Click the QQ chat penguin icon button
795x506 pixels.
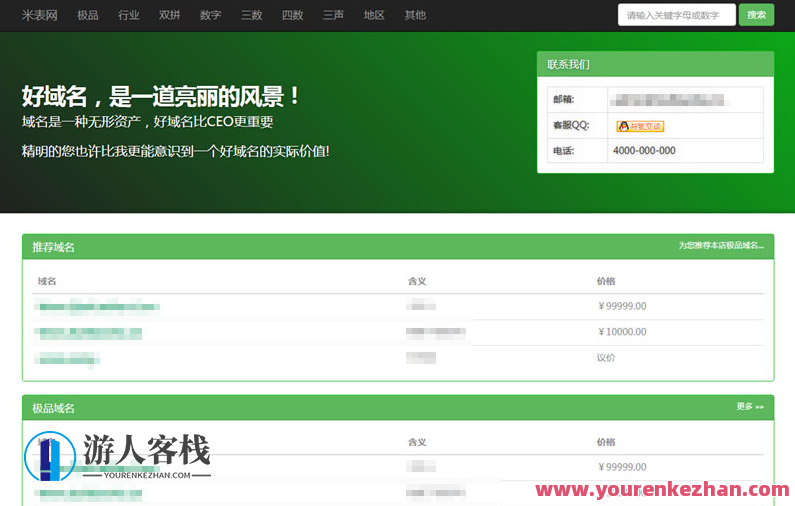[640, 126]
